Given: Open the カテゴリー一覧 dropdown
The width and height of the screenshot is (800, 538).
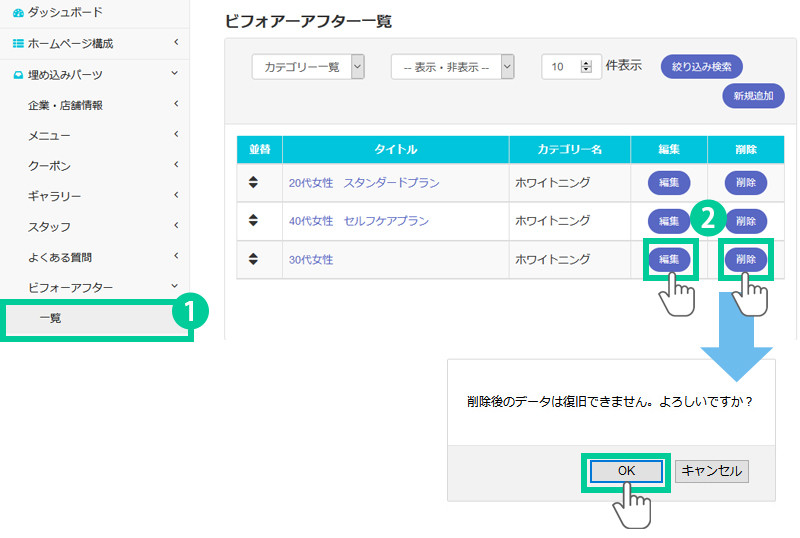Looking at the screenshot, I should click(x=308, y=67).
